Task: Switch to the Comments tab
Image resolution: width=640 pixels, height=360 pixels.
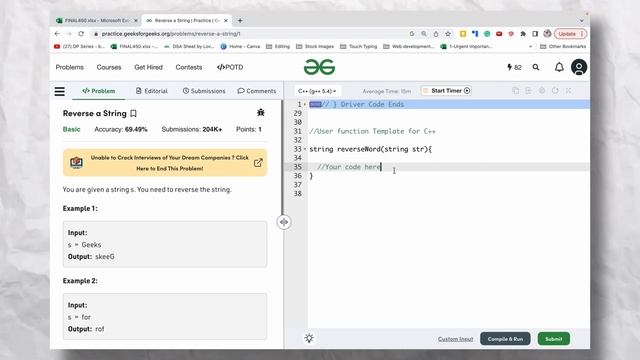Action: (257, 91)
